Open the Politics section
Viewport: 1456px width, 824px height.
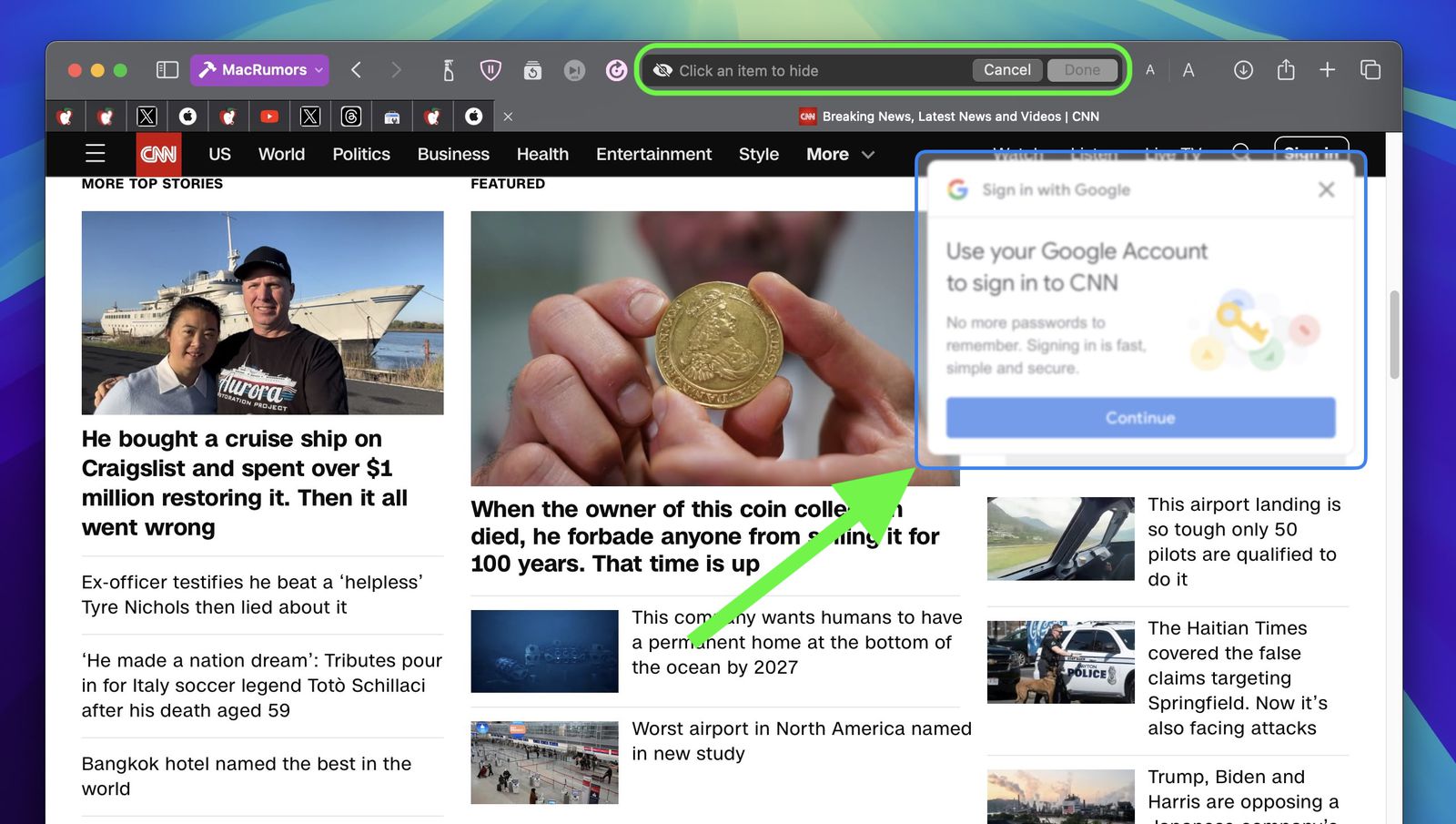(361, 154)
